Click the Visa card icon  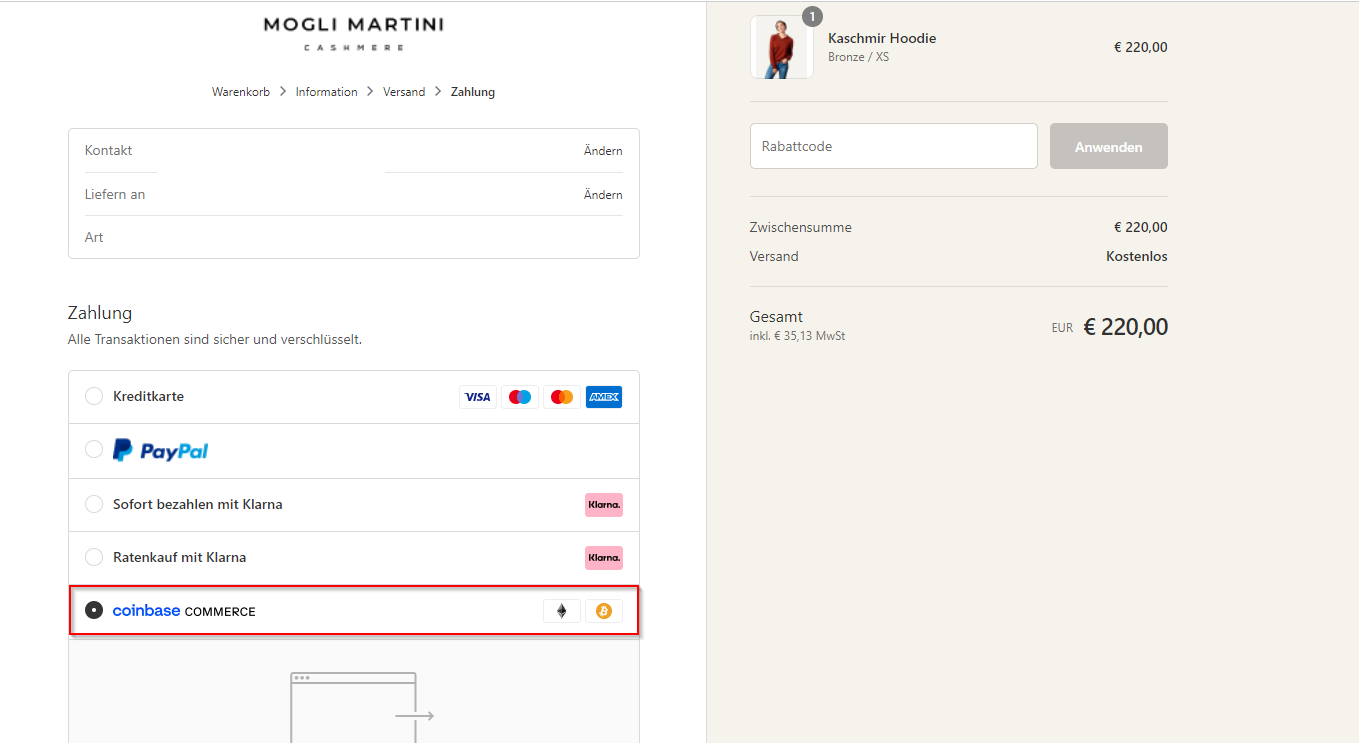[478, 397]
